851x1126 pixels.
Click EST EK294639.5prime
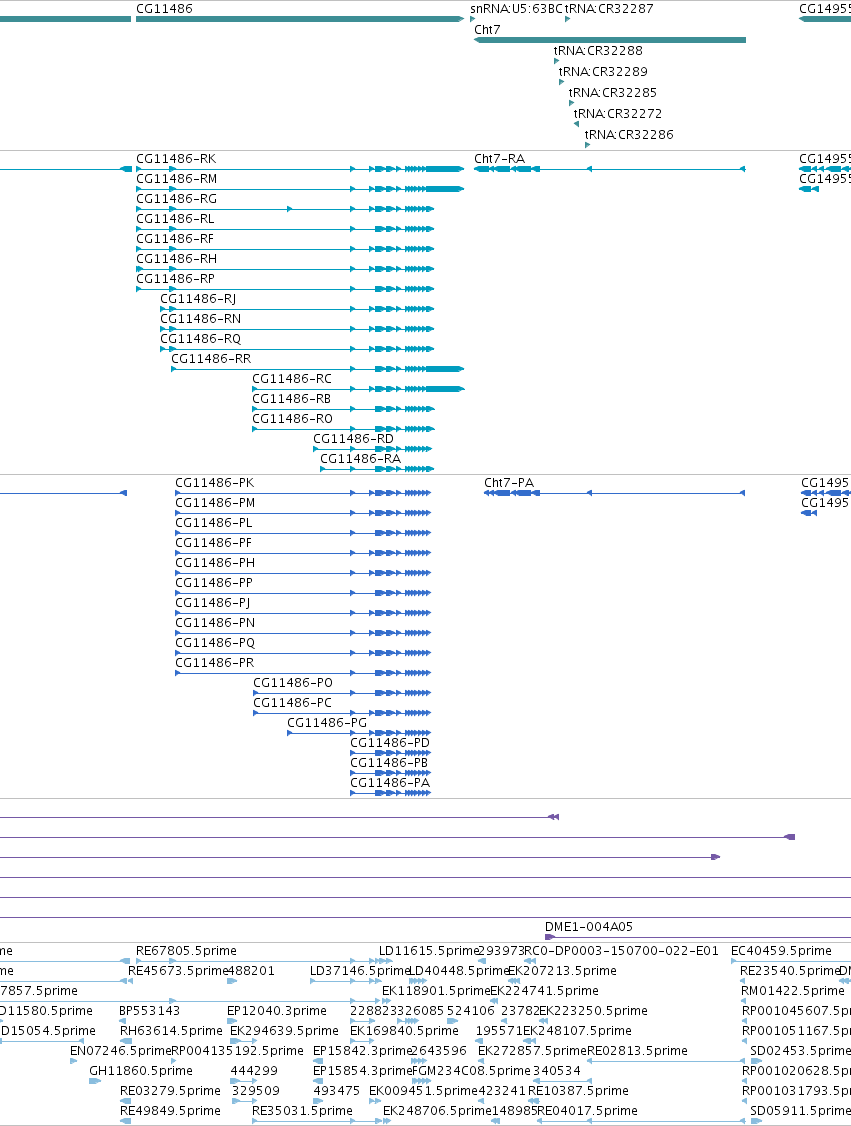(284, 1031)
